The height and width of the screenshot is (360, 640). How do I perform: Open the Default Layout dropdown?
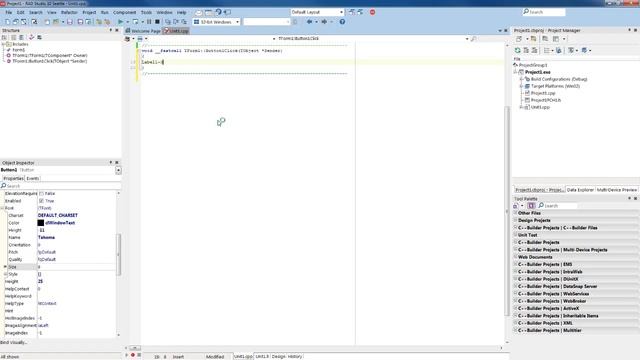341,12
